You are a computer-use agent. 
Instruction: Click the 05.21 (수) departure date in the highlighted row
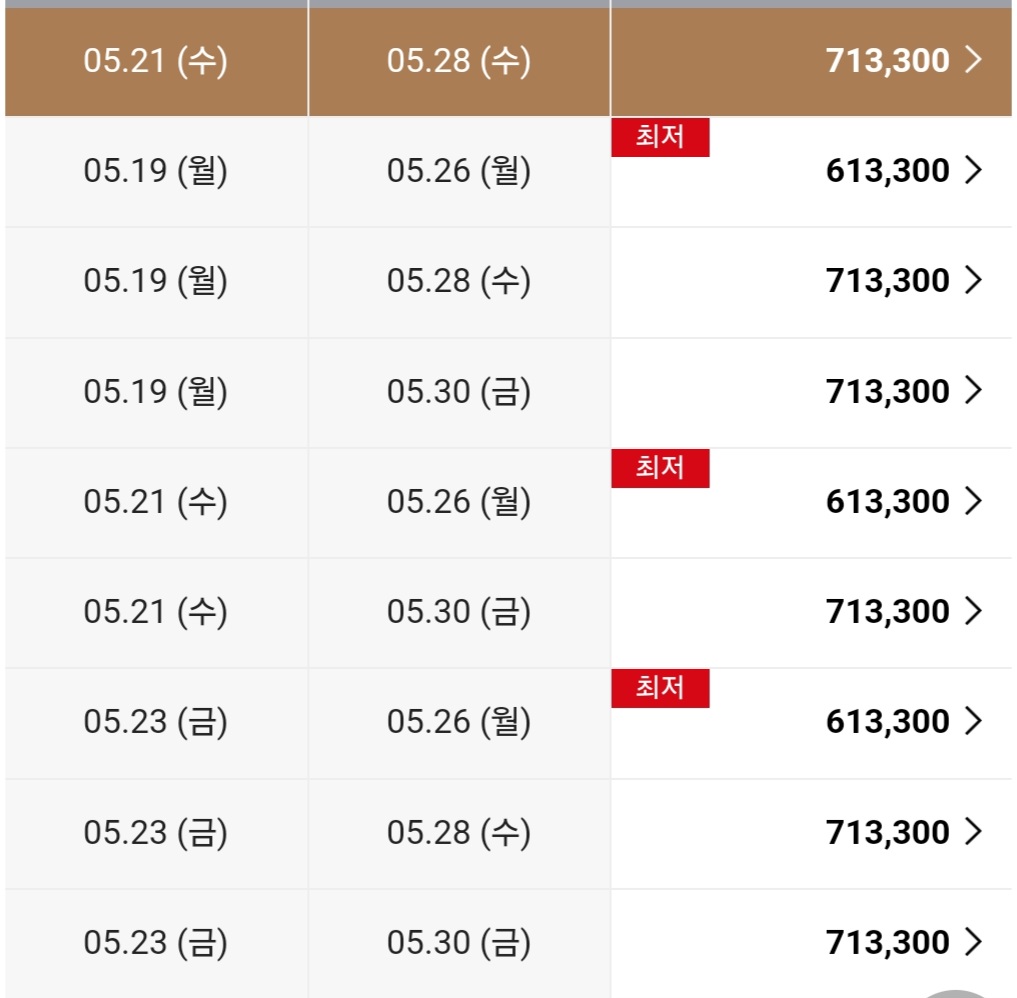(156, 61)
